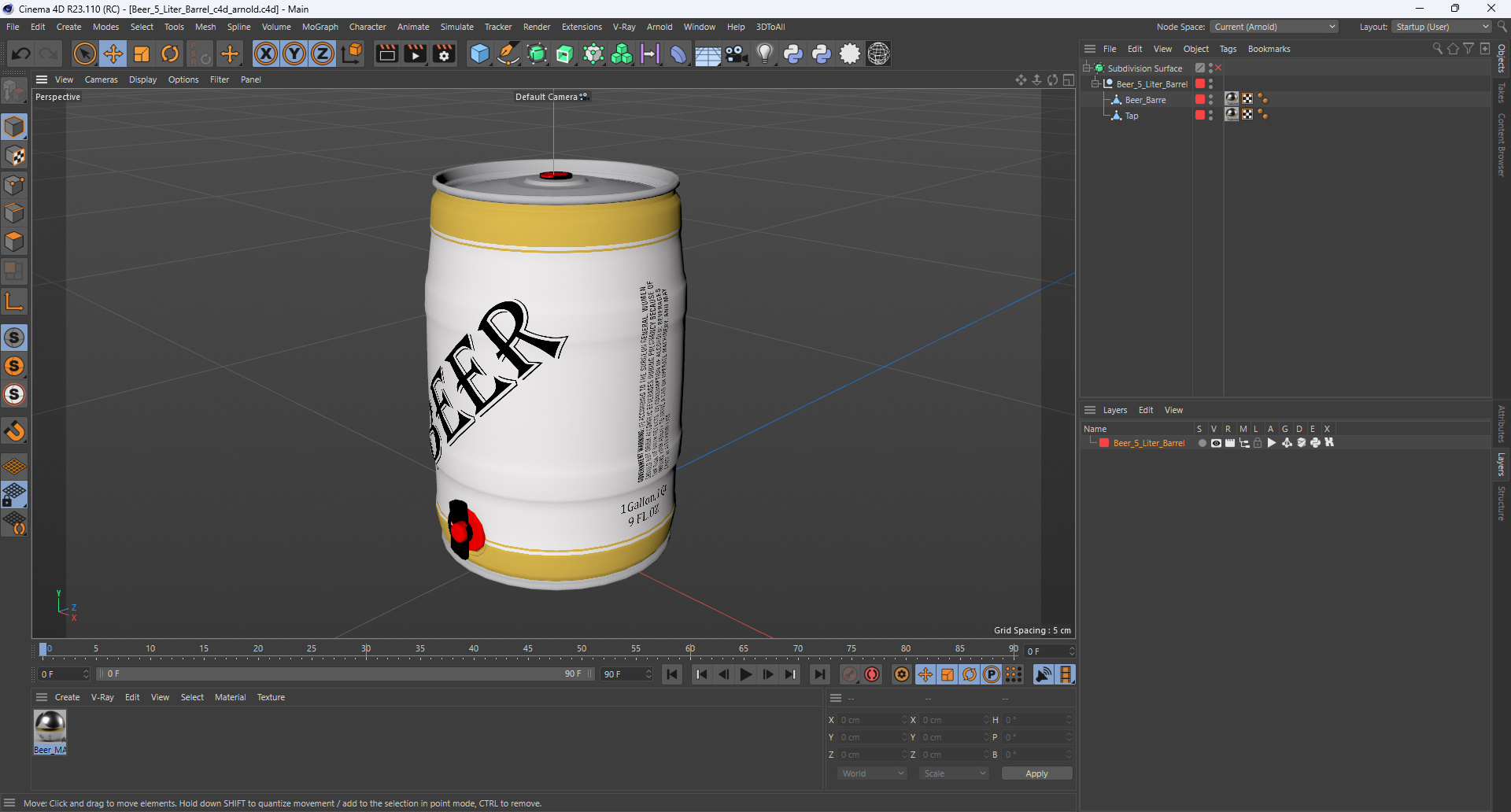Collapse Subdivision Surface tree node
This screenshot has width=1511, height=812.
point(1086,68)
